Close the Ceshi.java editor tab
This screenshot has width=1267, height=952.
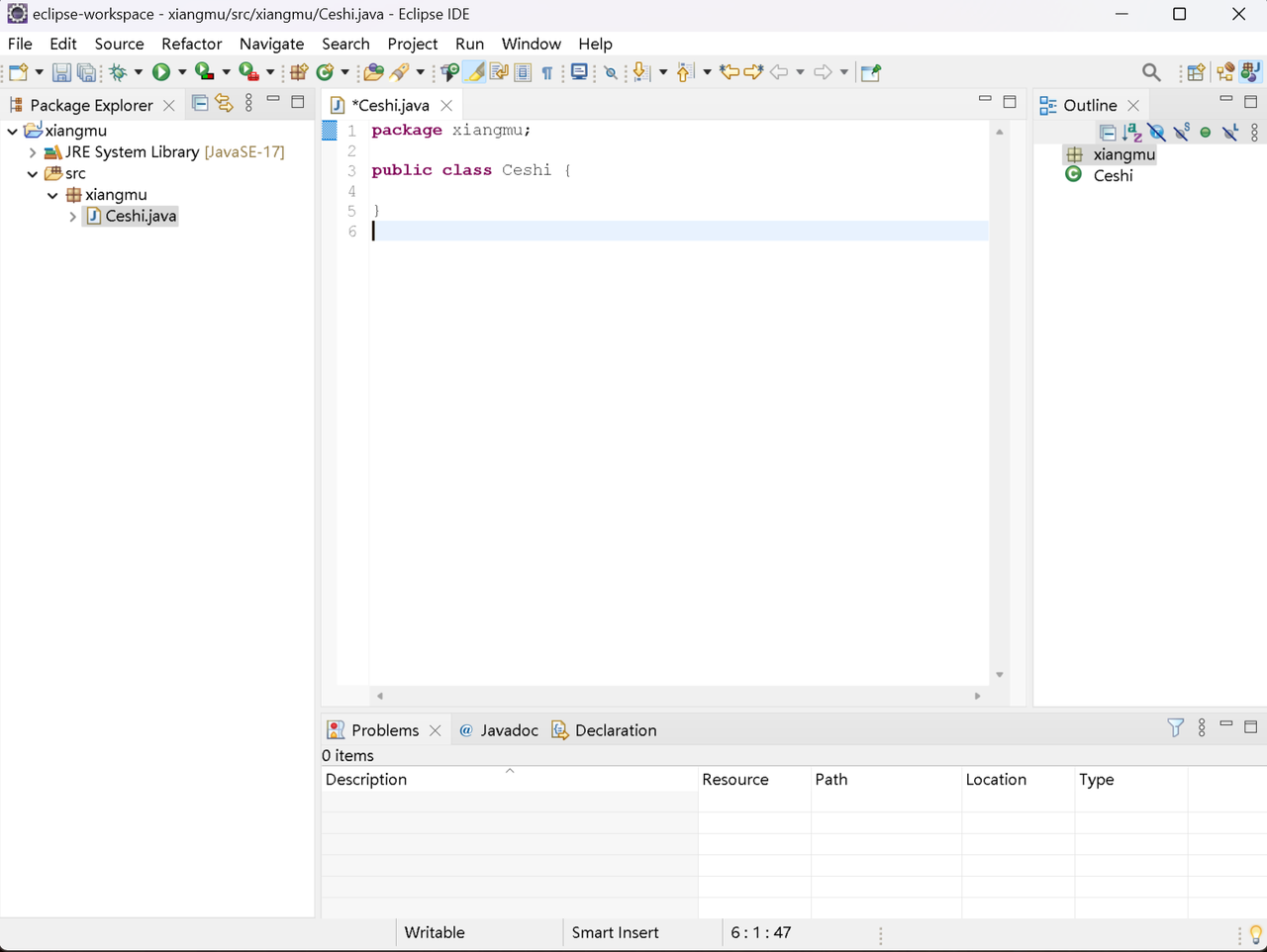[446, 105]
